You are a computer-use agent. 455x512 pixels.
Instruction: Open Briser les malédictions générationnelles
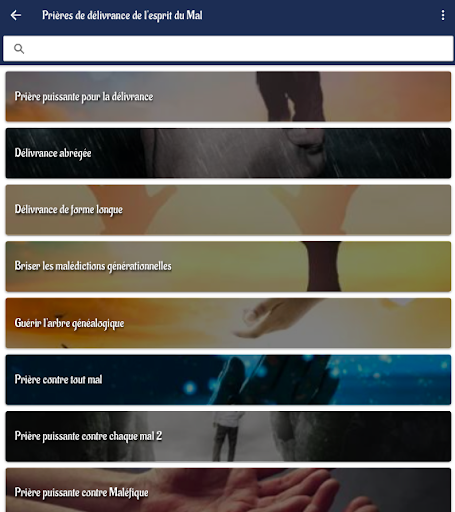(228, 266)
